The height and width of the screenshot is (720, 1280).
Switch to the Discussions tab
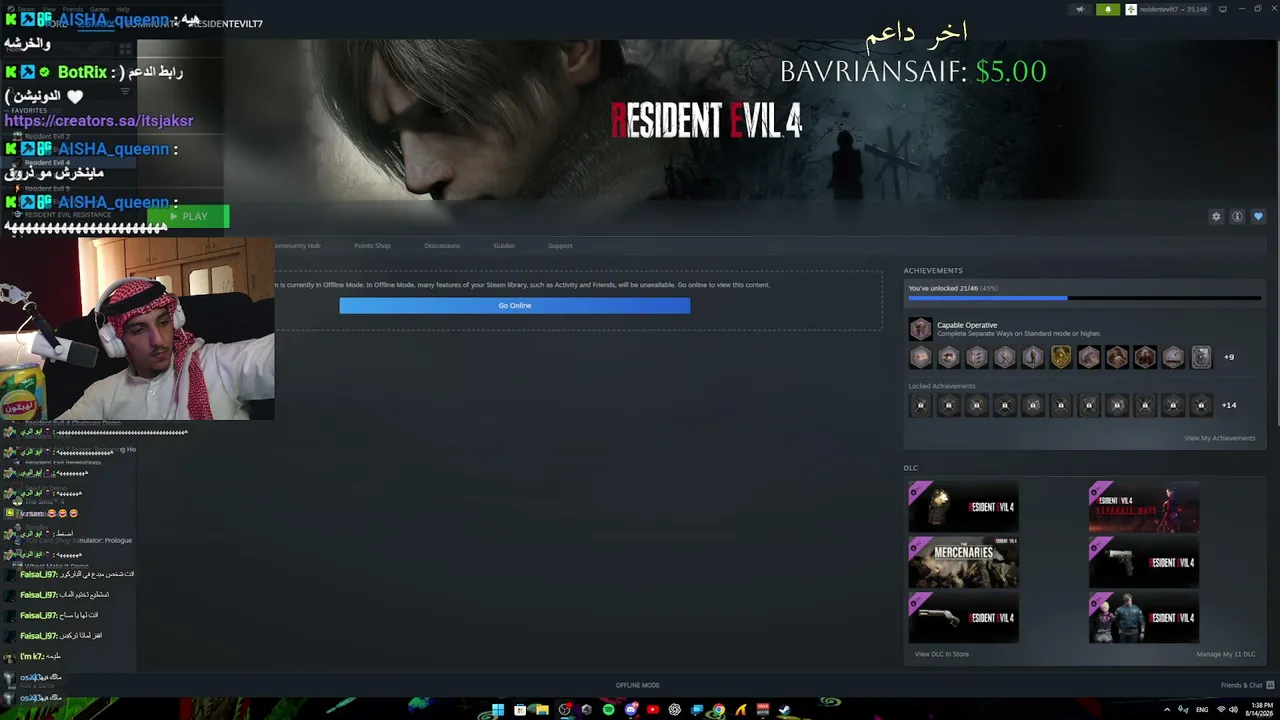point(442,245)
